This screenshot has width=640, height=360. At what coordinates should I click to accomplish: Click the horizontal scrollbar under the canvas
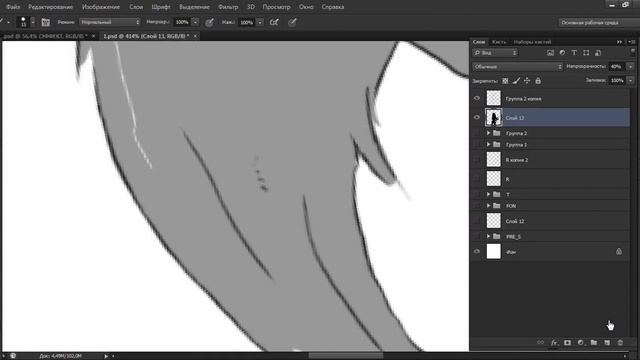pos(345,356)
